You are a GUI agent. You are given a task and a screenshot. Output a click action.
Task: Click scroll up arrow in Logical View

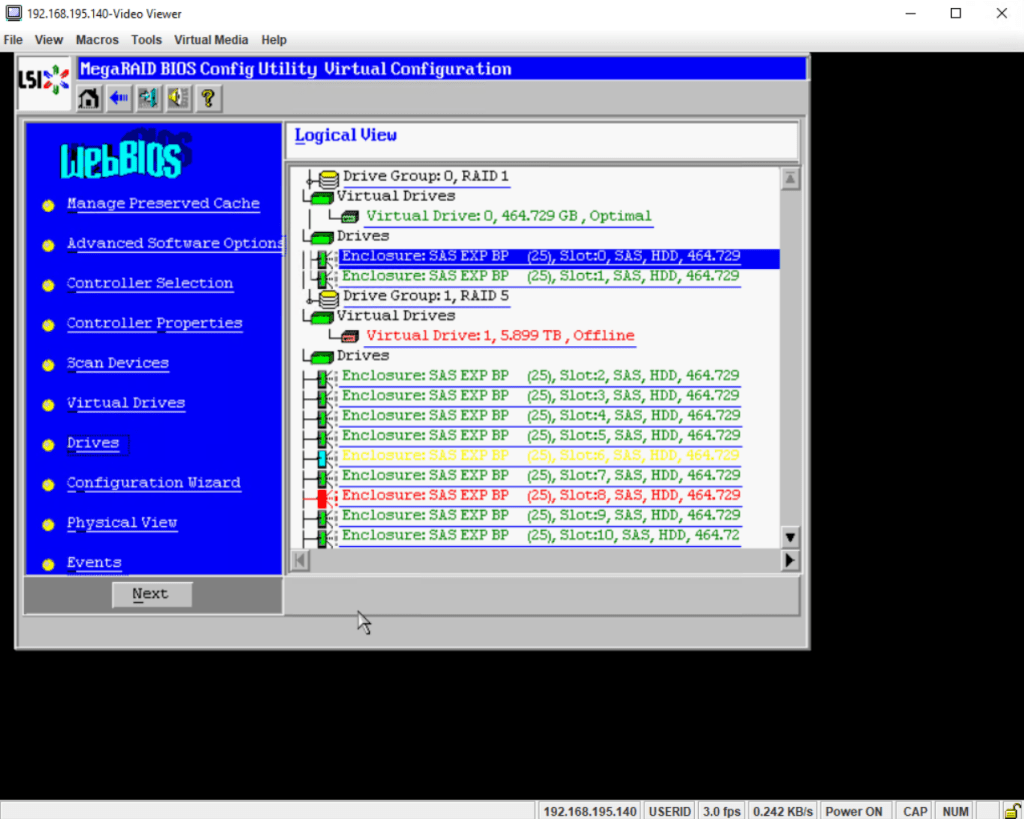(x=790, y=178)
